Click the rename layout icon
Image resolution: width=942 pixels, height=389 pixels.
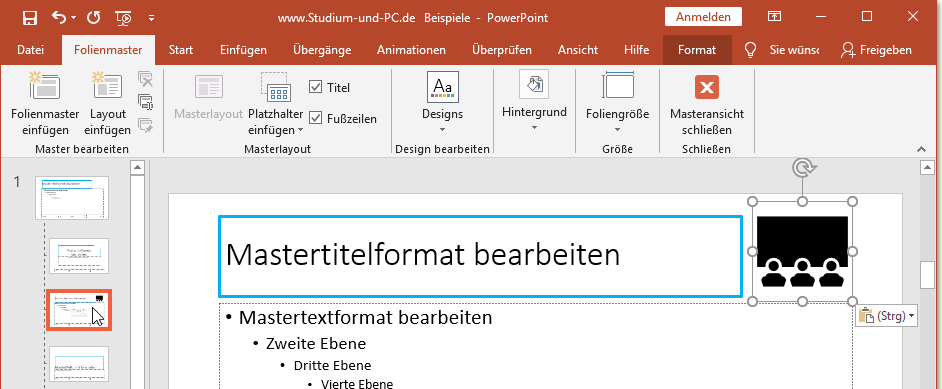(145, 102)
